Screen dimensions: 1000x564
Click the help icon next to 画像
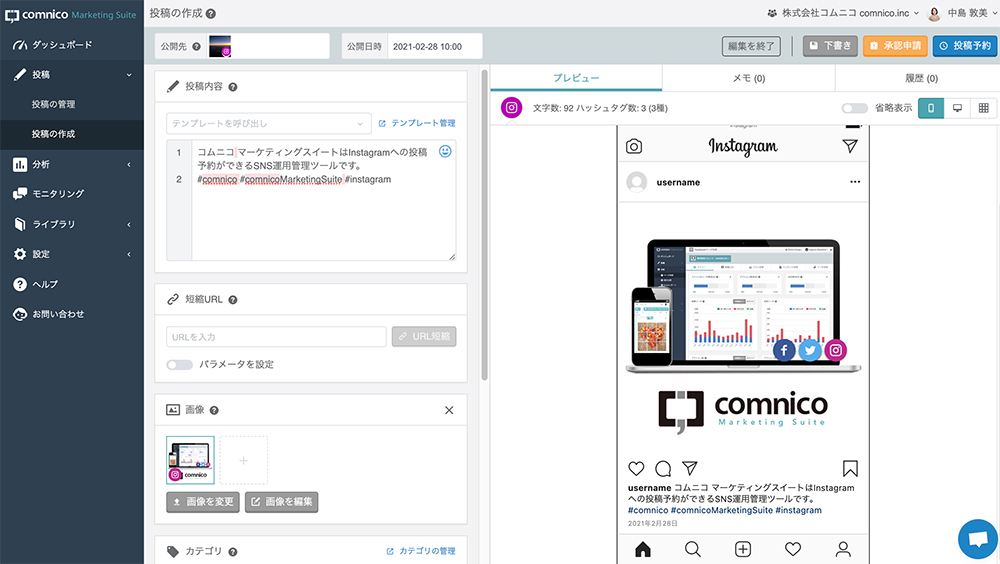click(214, 410)
